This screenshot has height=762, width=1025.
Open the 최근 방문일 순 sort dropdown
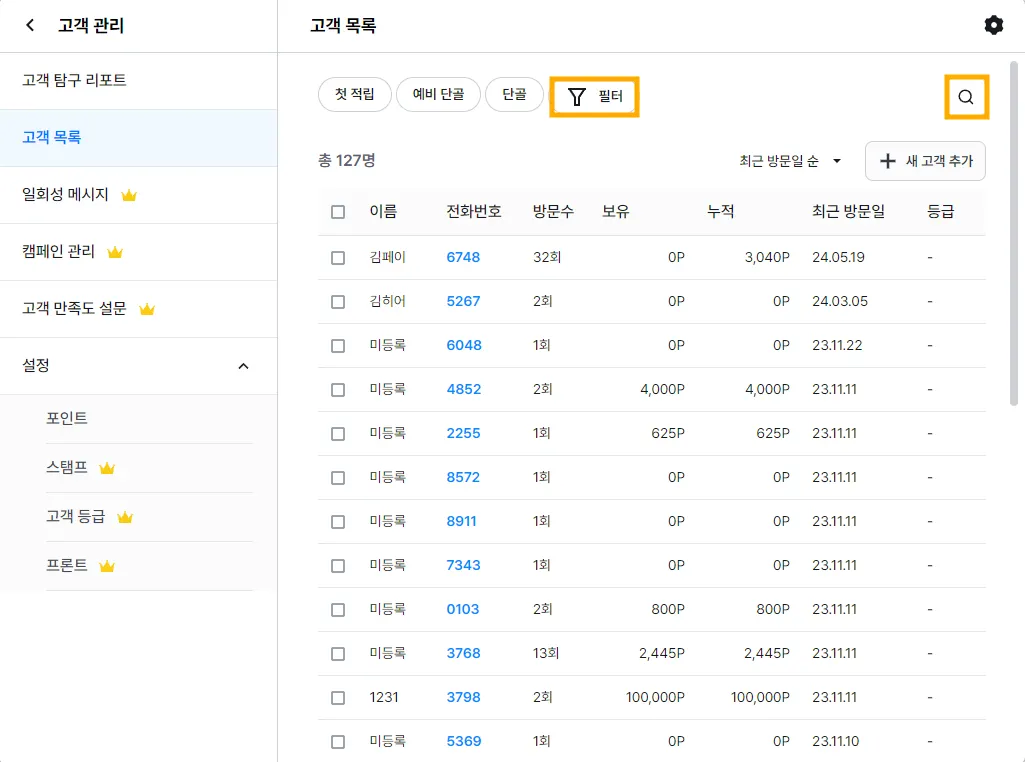790,161
